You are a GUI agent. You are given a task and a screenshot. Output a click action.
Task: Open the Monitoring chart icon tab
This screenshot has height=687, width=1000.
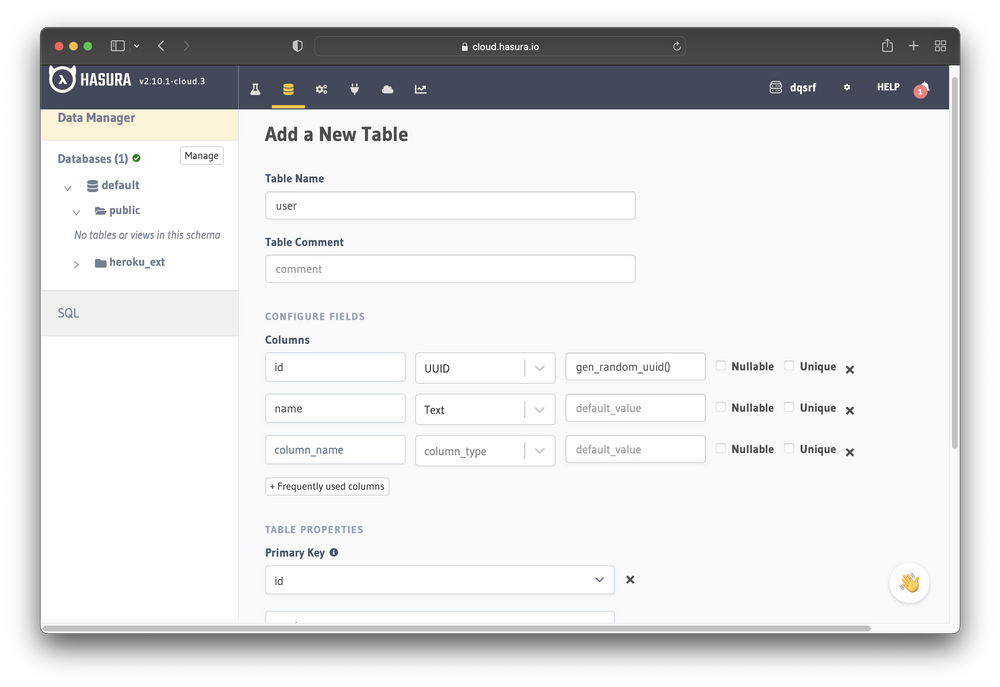420,89
